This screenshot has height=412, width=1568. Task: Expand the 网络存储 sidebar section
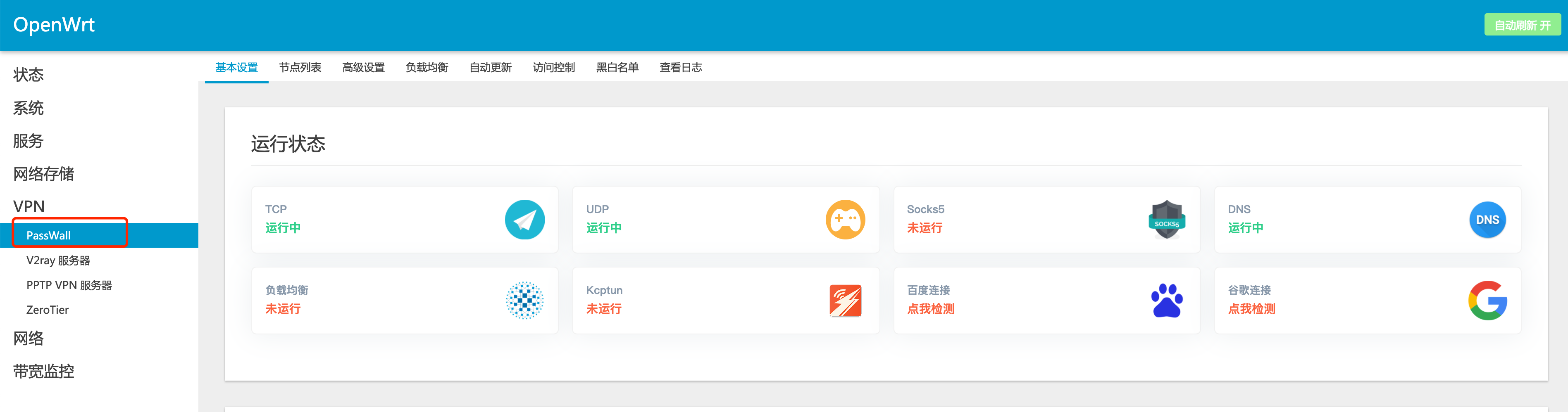pos(44,174)
